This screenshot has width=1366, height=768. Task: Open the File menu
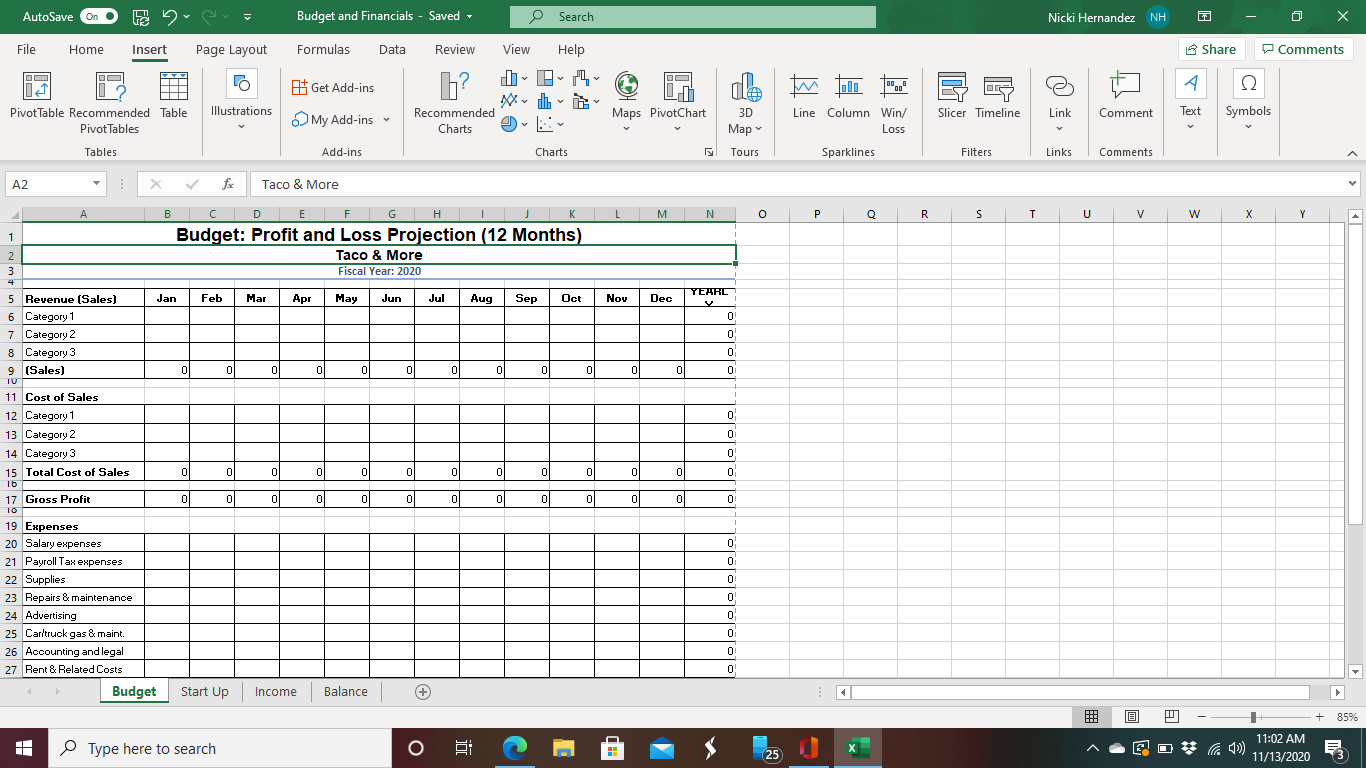pos(27,49)
